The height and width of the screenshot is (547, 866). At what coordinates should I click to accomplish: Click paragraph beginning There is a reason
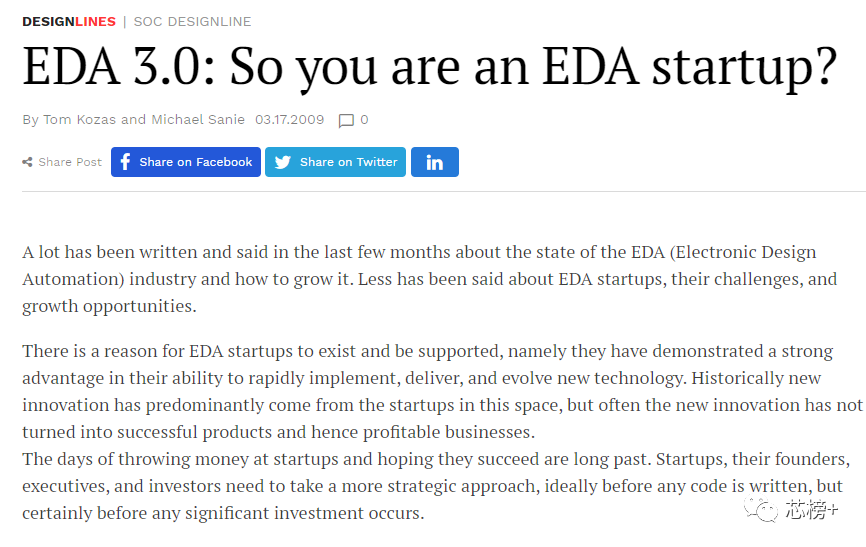(x=442, y=391)
